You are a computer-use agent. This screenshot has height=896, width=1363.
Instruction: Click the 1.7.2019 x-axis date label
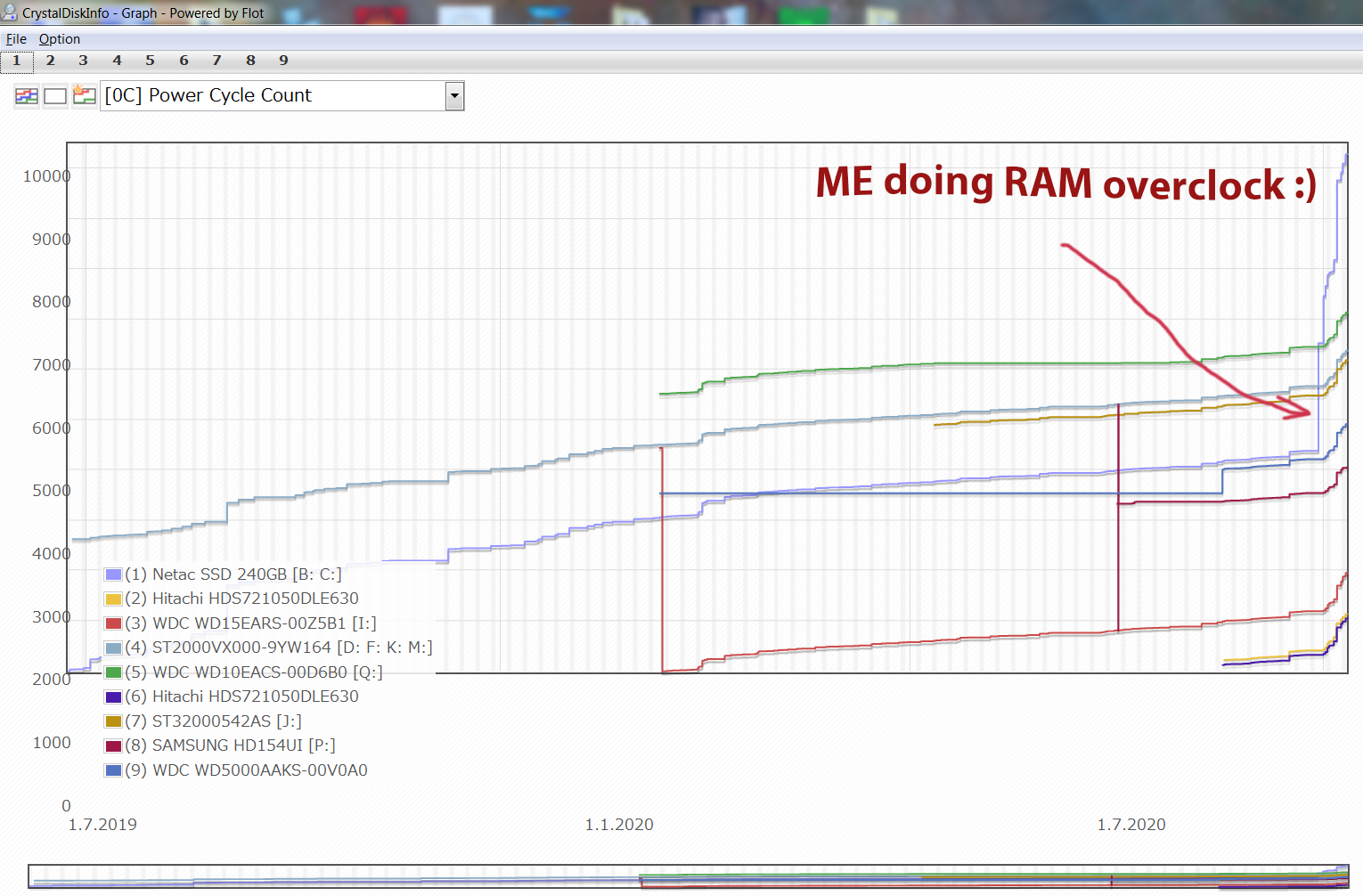[x=102, y=825]
